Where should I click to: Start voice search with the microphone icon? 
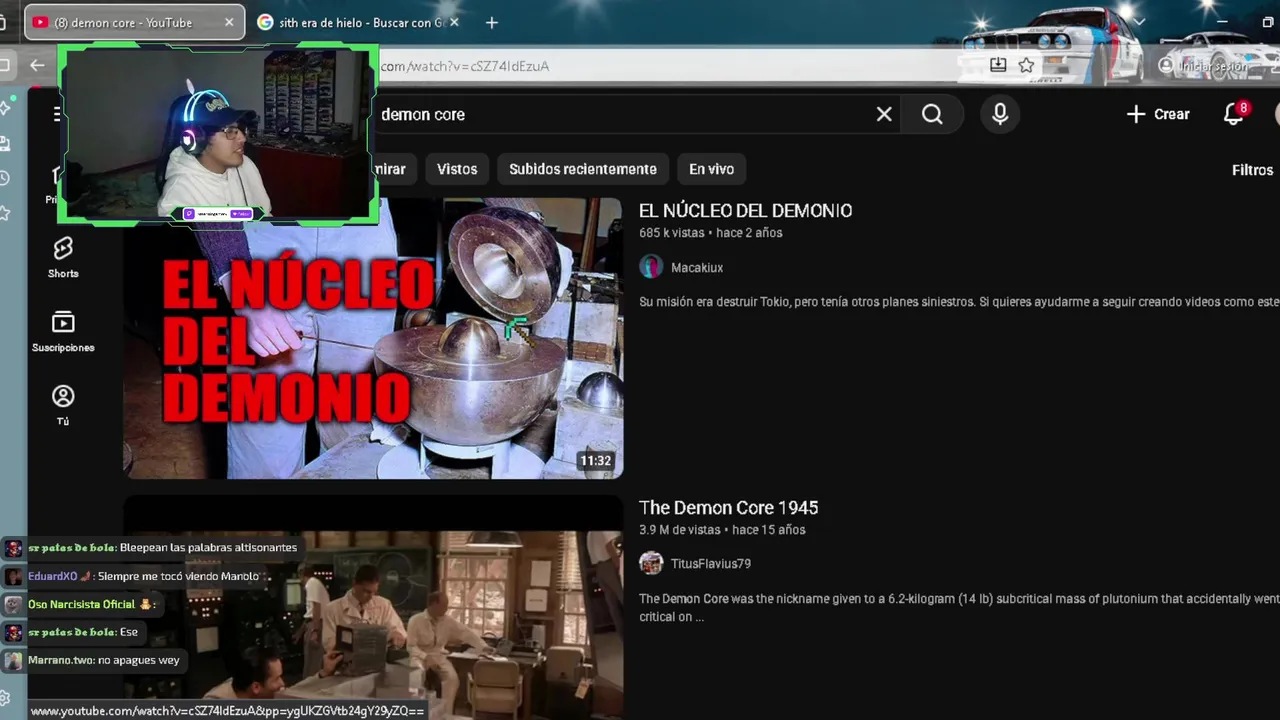tap(1000, 114)
